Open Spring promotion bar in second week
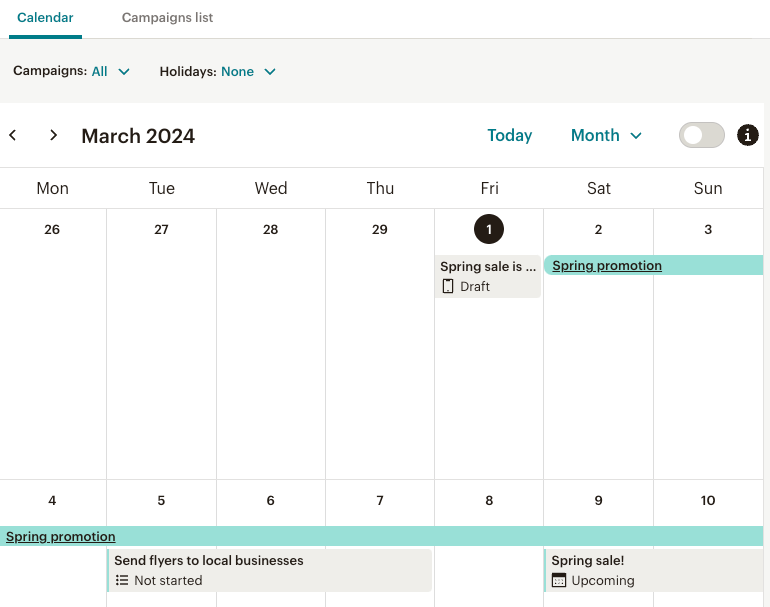This screenshot has width=770, height=607. point(61,537)
